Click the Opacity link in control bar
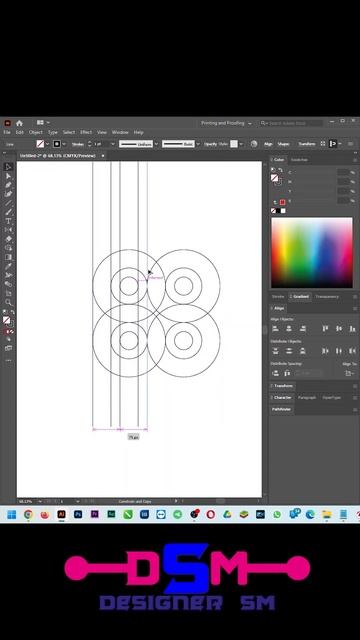 pyautogui.click(x=211, y=144)
